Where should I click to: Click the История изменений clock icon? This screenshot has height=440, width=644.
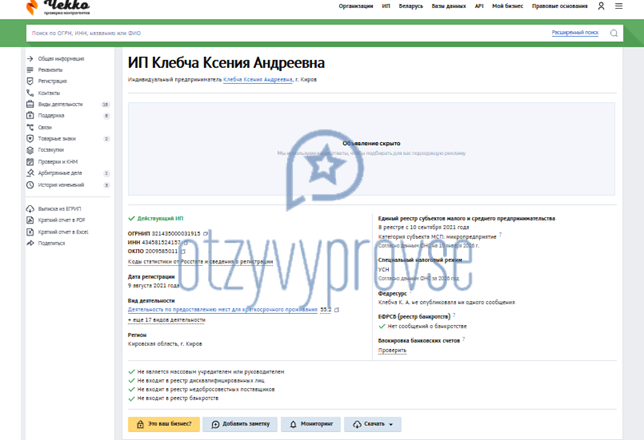click(30, 185)
